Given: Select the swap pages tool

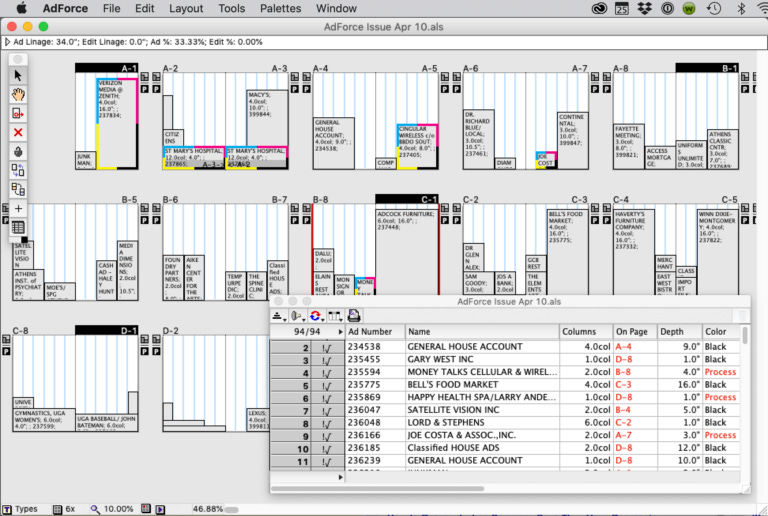Looking at the screenshot, I should [18, 170].
